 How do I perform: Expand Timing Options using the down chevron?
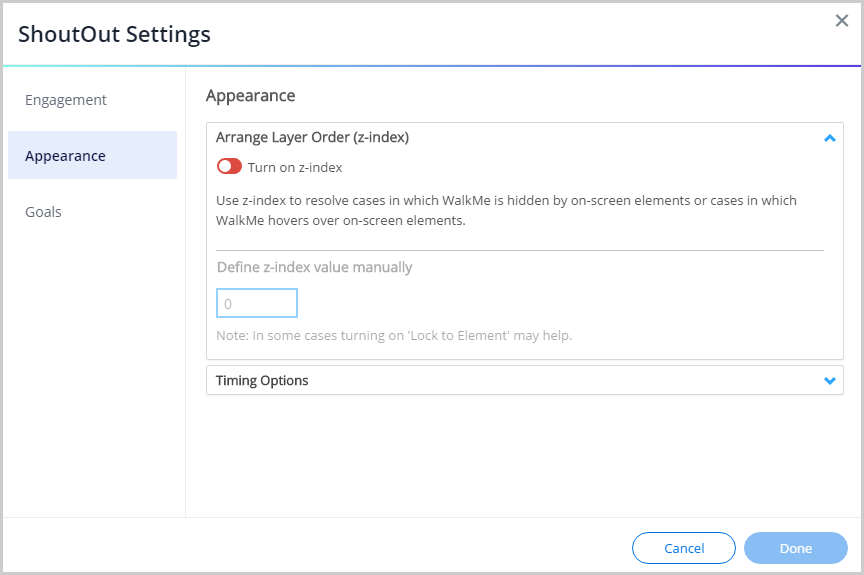(x=829, y=381)
